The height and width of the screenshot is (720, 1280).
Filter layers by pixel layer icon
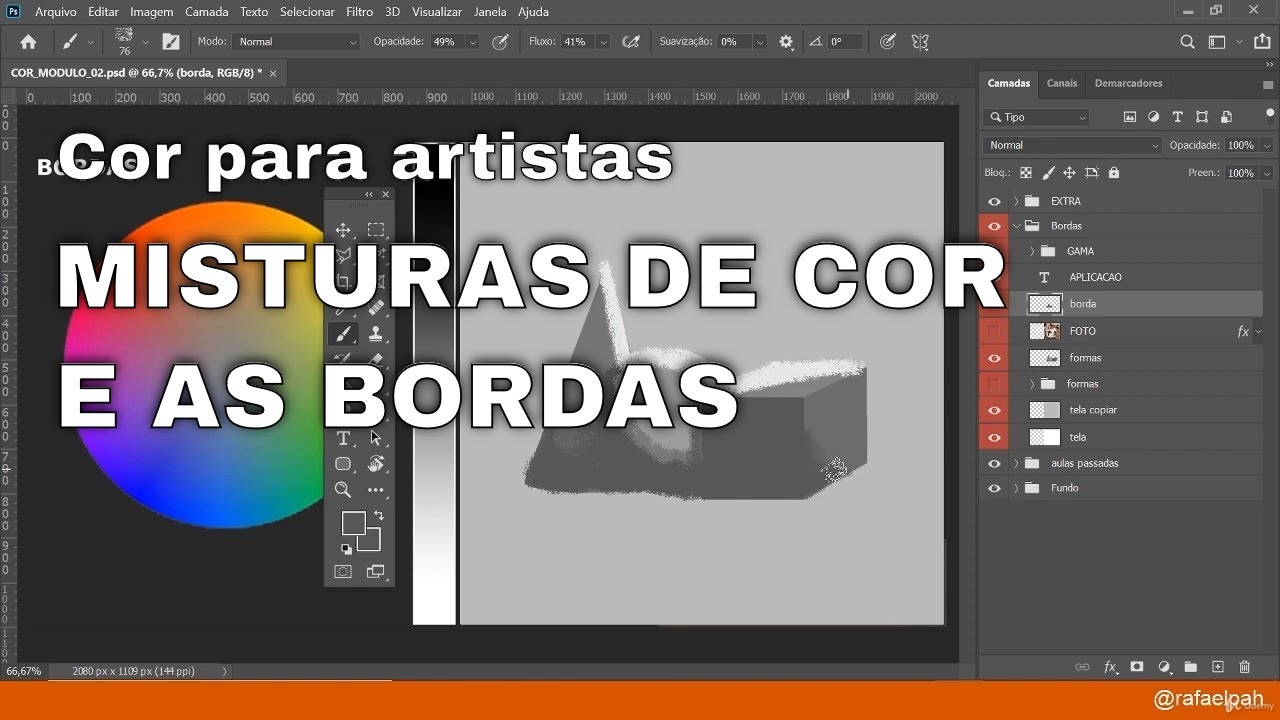point(1130,117)
